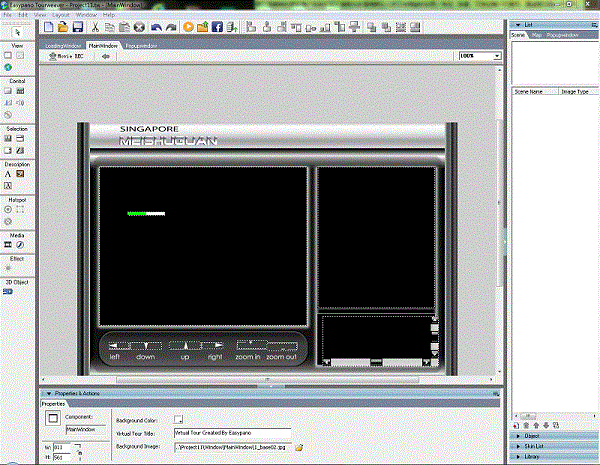Open a project via the folder icon

click(63, 27)
